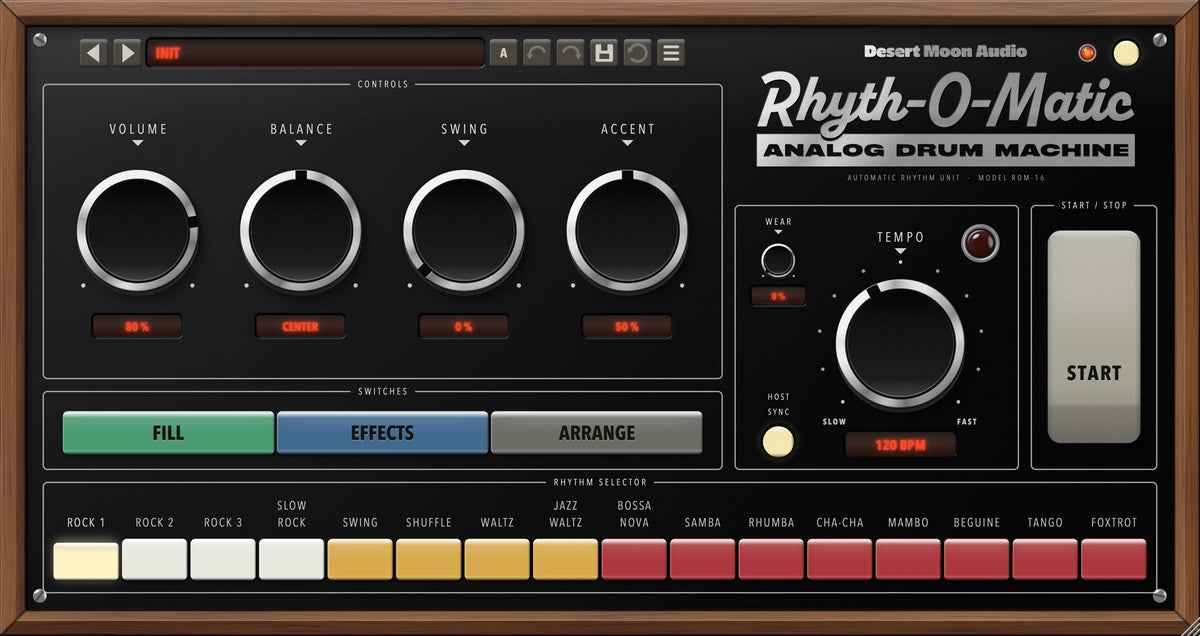Click the TEMPO label text
This screenshot has width=1200, height=636.
click(900, 237)
